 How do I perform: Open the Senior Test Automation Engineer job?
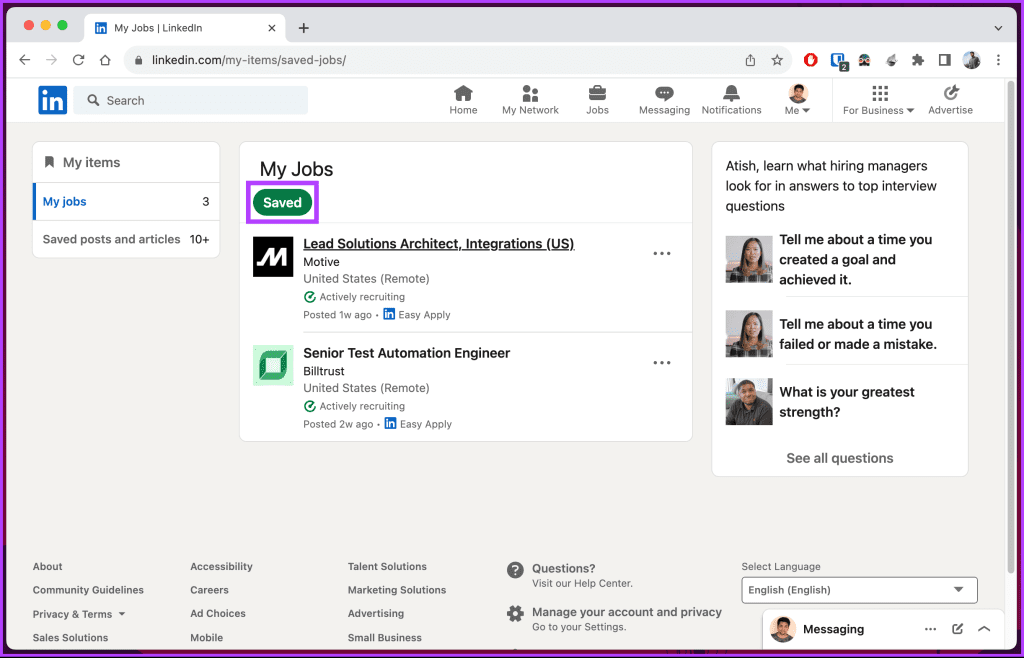coord(406,352)
